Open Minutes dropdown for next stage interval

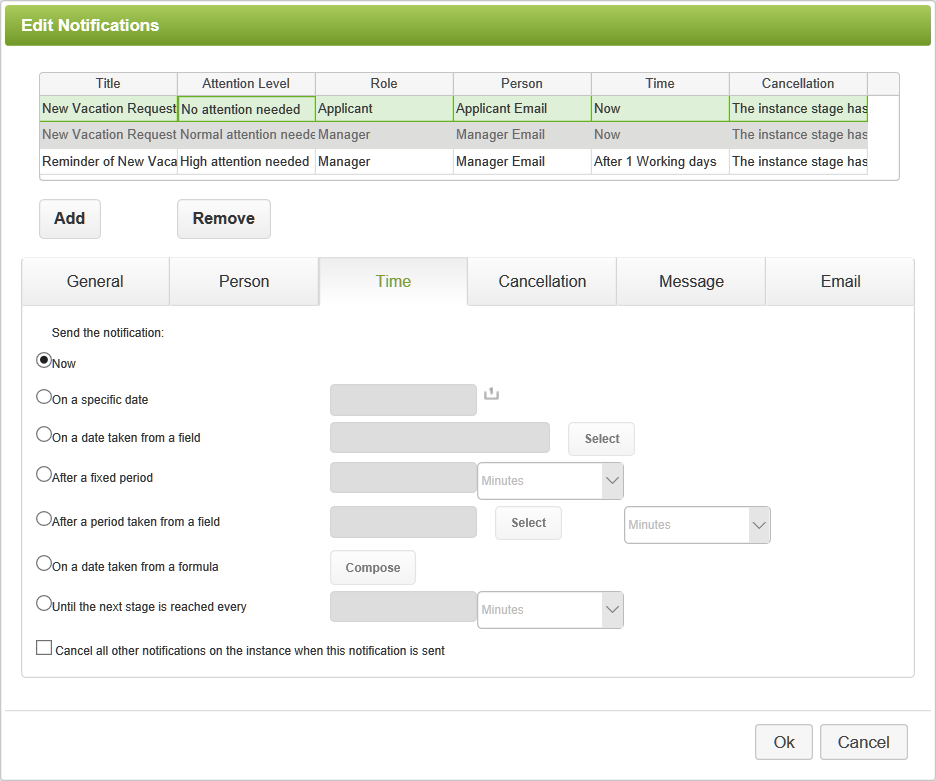click(x=550, y=610)
